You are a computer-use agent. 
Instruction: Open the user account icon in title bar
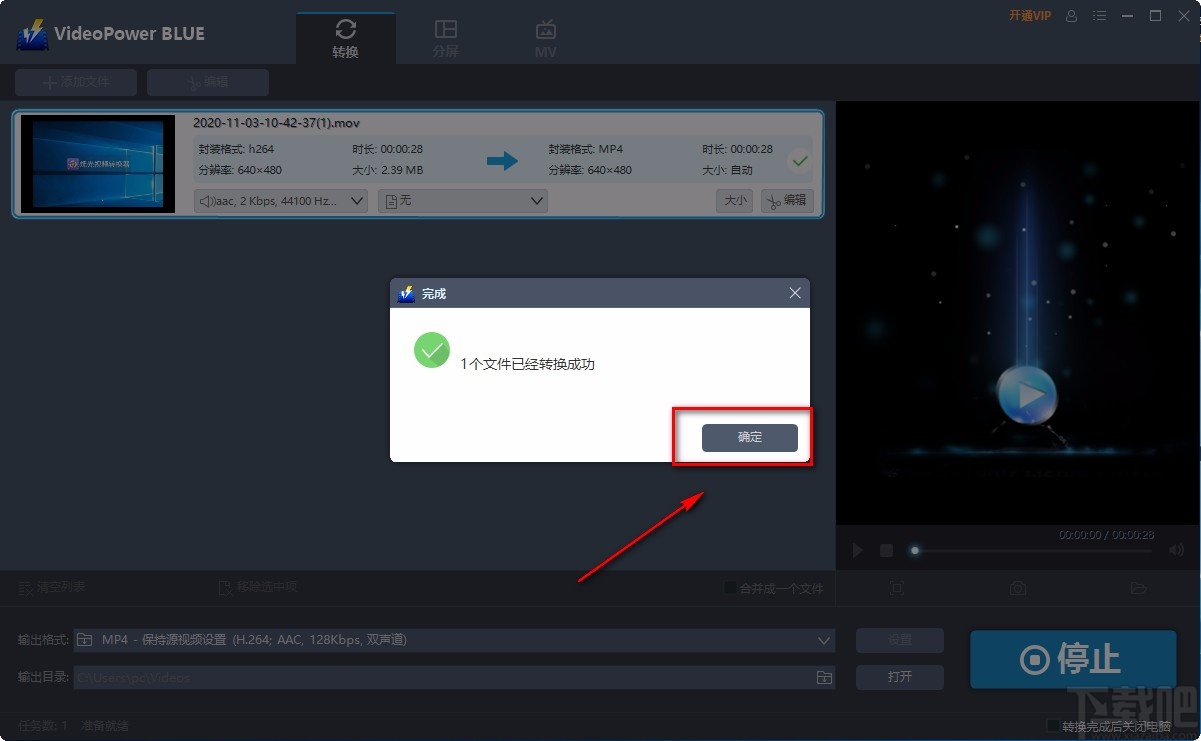pos(1070,16)
